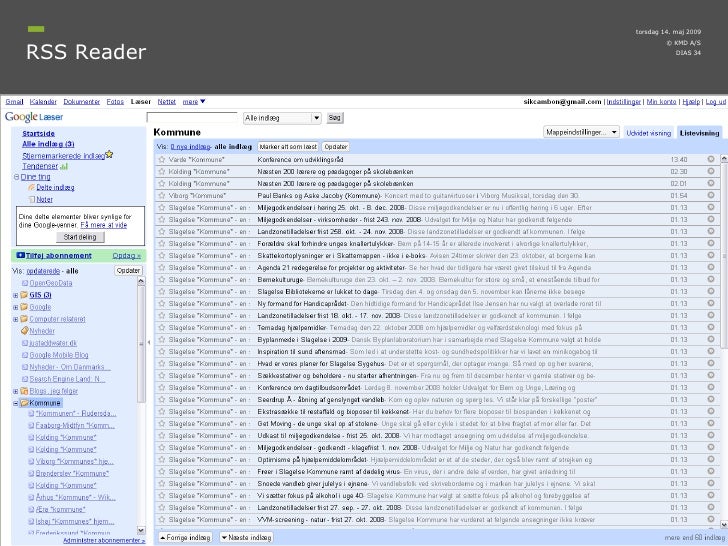The height and width of the screenshot is (546, 728).
Task: Switch to Udvidet visning tab
Action: 649,133
